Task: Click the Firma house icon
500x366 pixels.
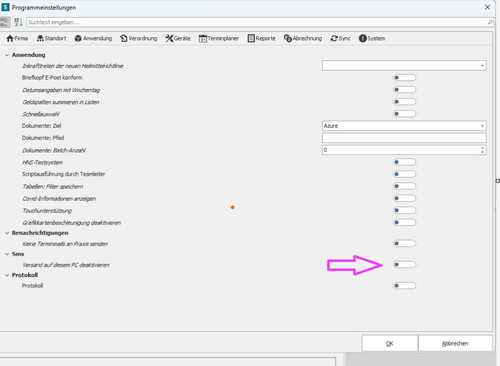Action: (10, 38)
